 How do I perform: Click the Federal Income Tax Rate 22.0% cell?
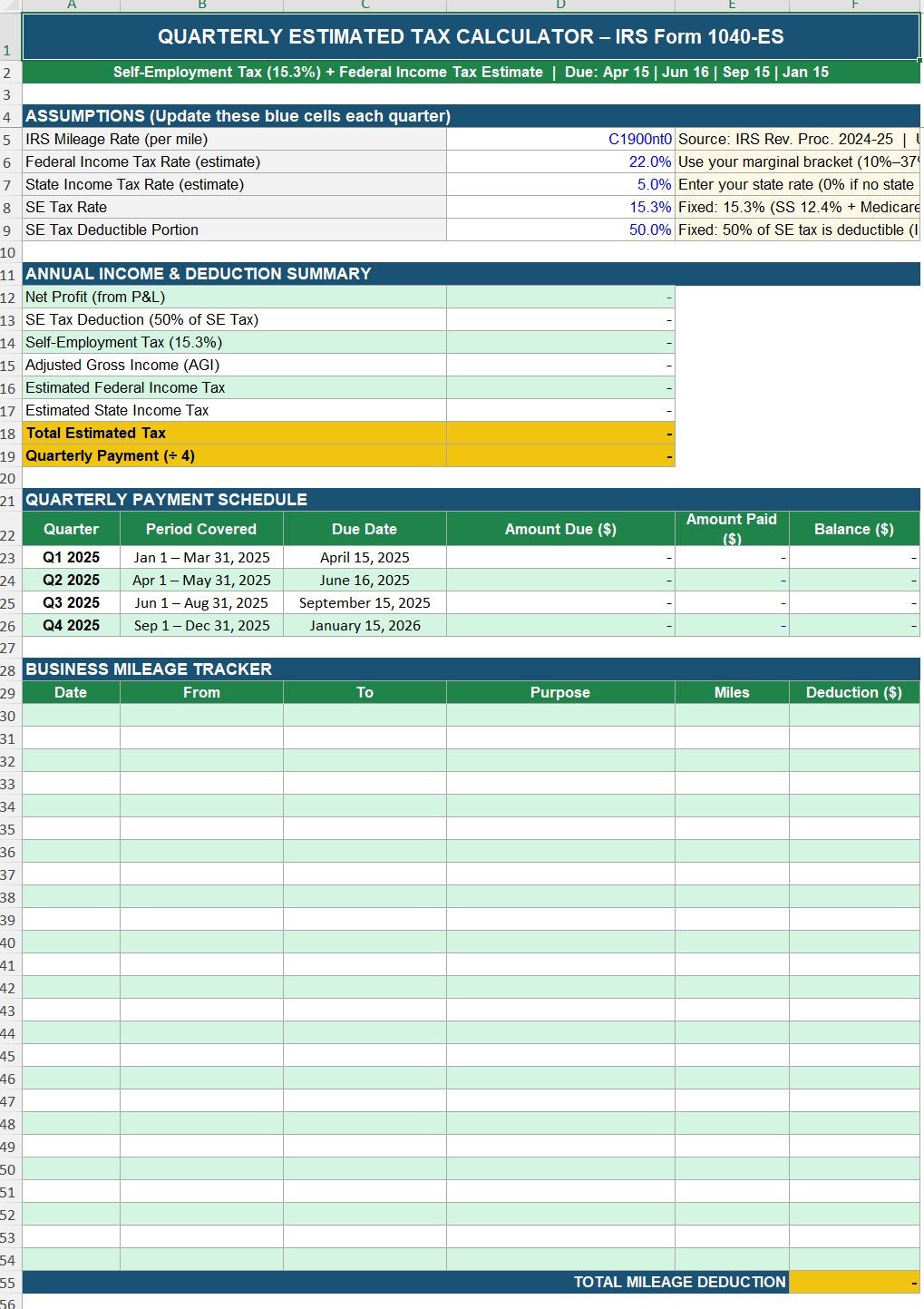click(x=560, y=161)
